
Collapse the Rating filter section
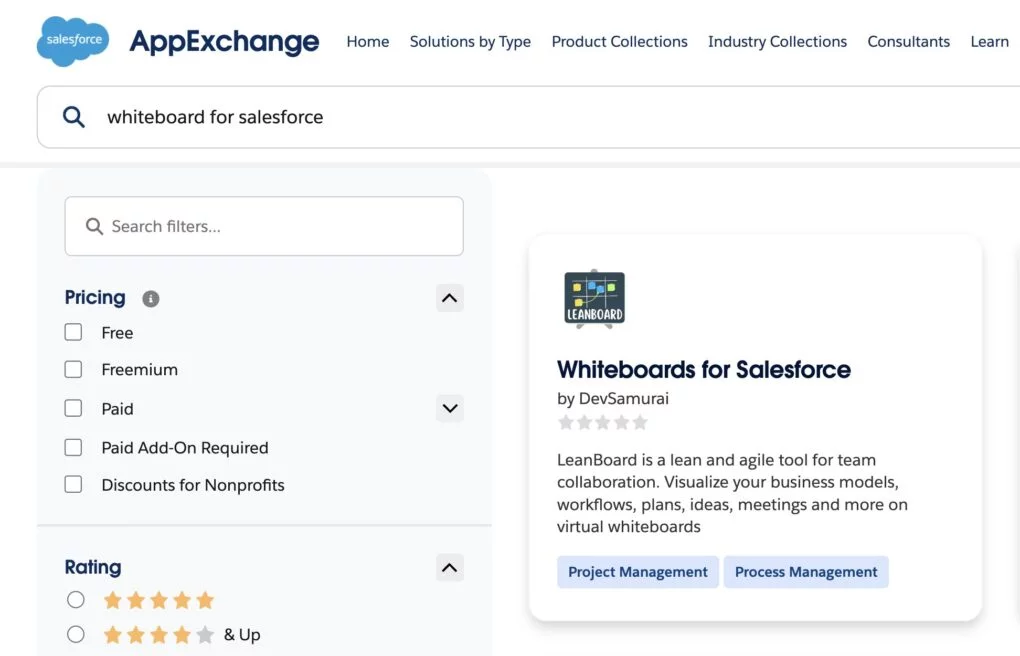[450, 567]
